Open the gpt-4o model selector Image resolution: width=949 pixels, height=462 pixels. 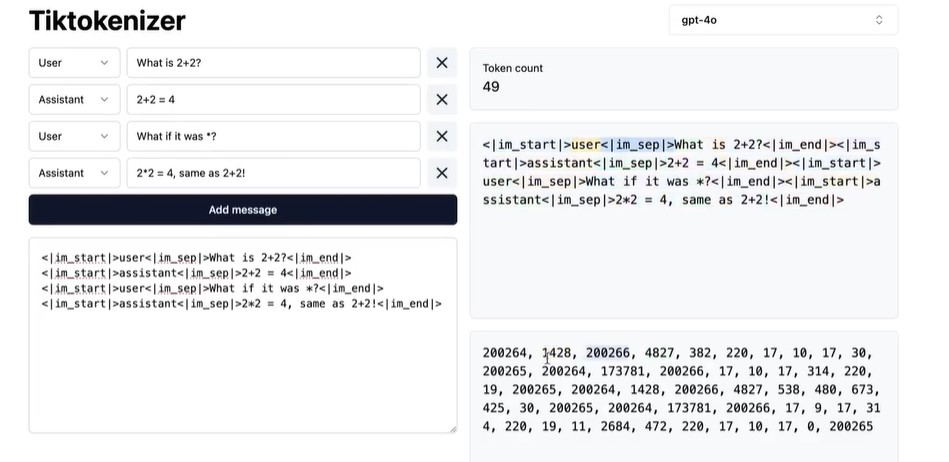click(x=783, y=20)
